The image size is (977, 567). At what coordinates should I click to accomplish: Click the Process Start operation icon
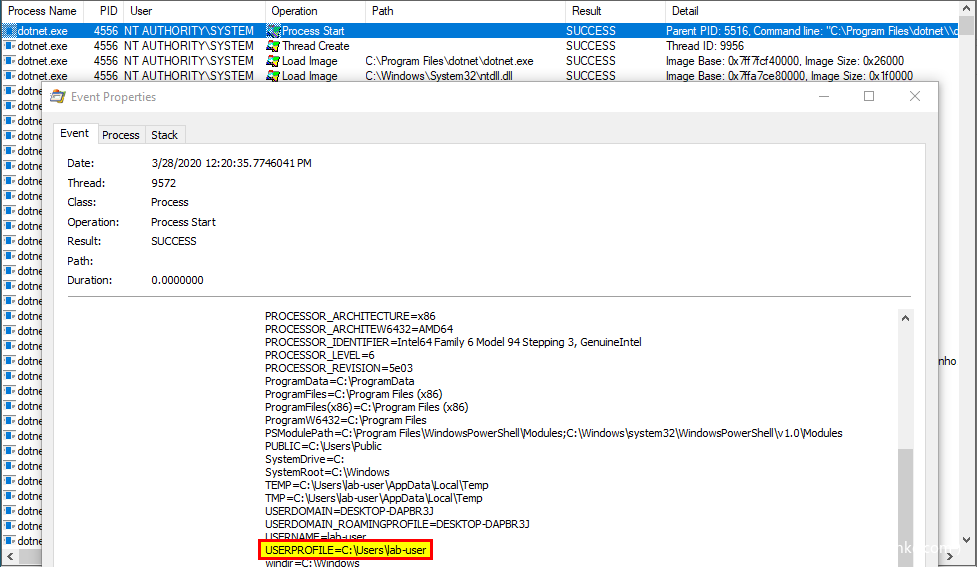[x=273, y=31]
